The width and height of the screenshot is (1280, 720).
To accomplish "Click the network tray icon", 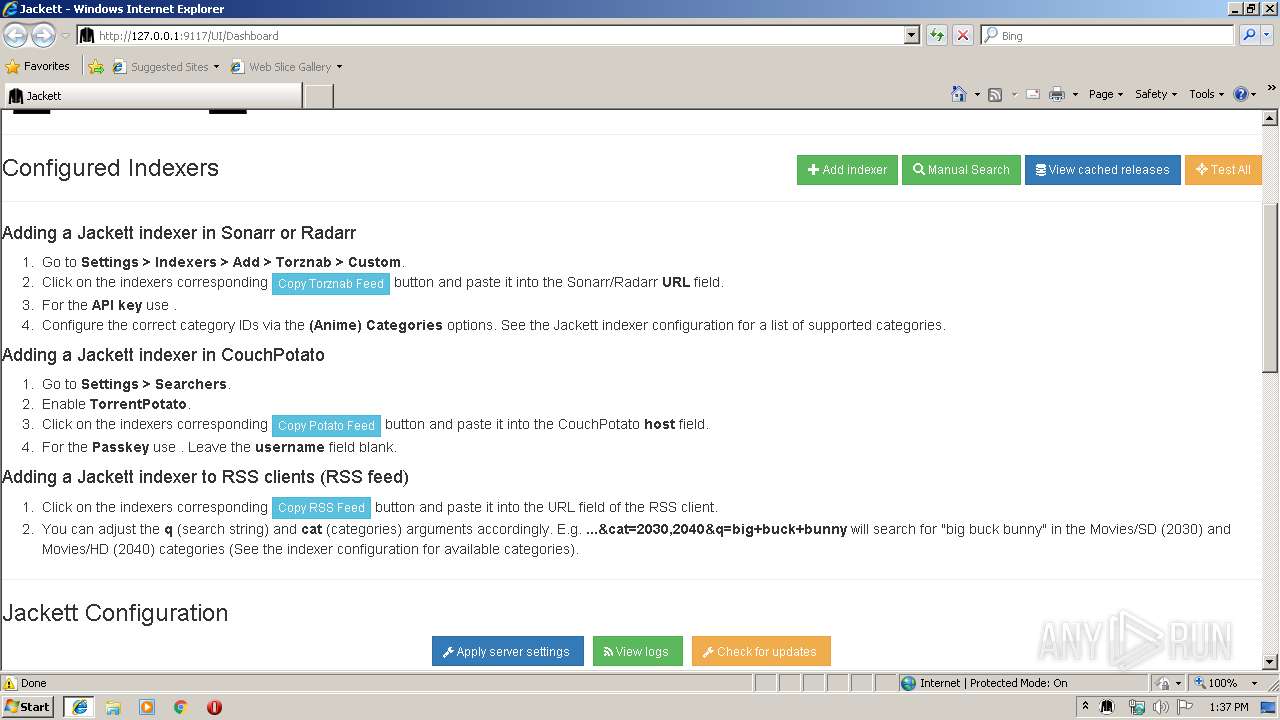I will pyautogui.click(x=1136, y=707).
